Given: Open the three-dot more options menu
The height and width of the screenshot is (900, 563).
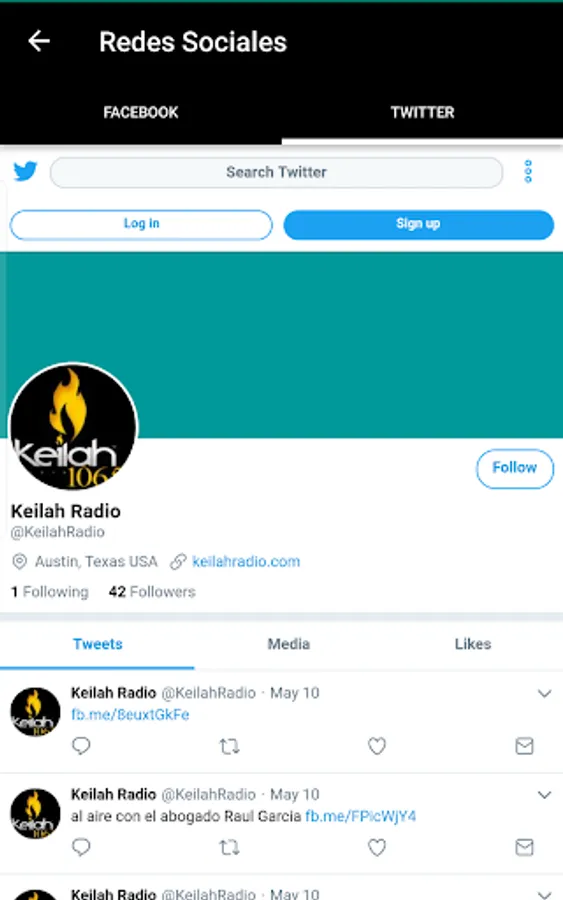Looking at the screenshot, I should click(528, 172).
